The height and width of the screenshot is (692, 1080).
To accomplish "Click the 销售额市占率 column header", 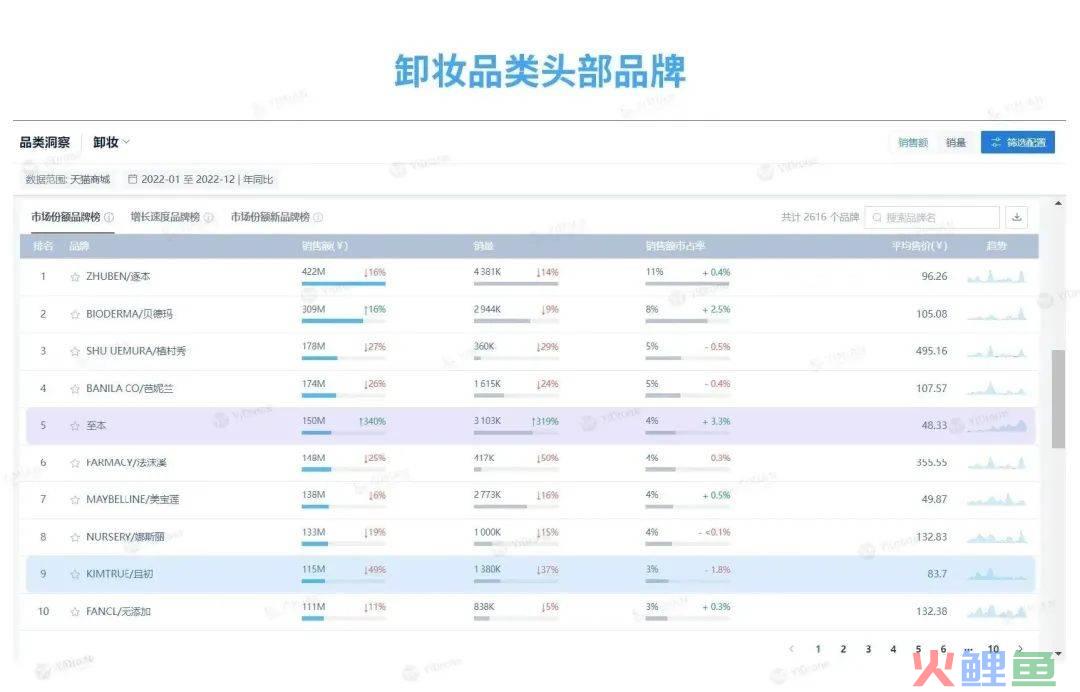I will 675,246.
